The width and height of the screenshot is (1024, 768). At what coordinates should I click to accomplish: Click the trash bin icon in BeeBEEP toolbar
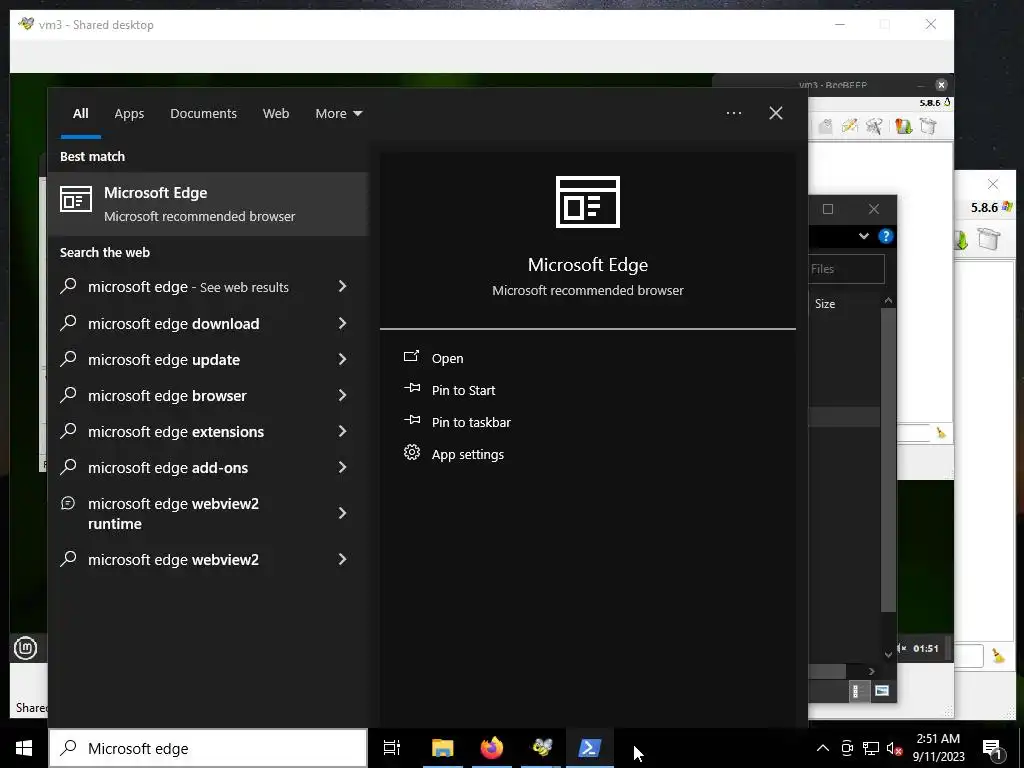(x=928, y=125)
